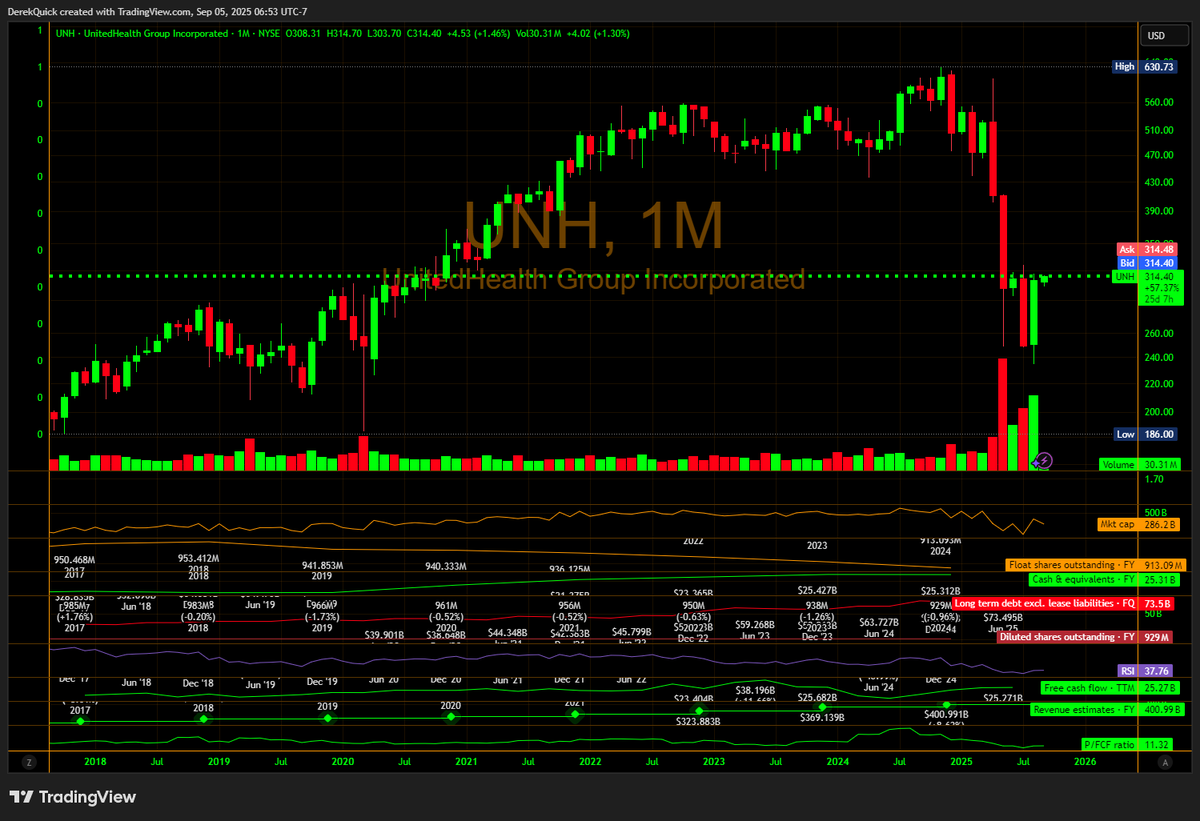Viewport: 1200px width, 821px height.
Task: Select the High 630.73 price label
Action: [x=1147, y=67]
